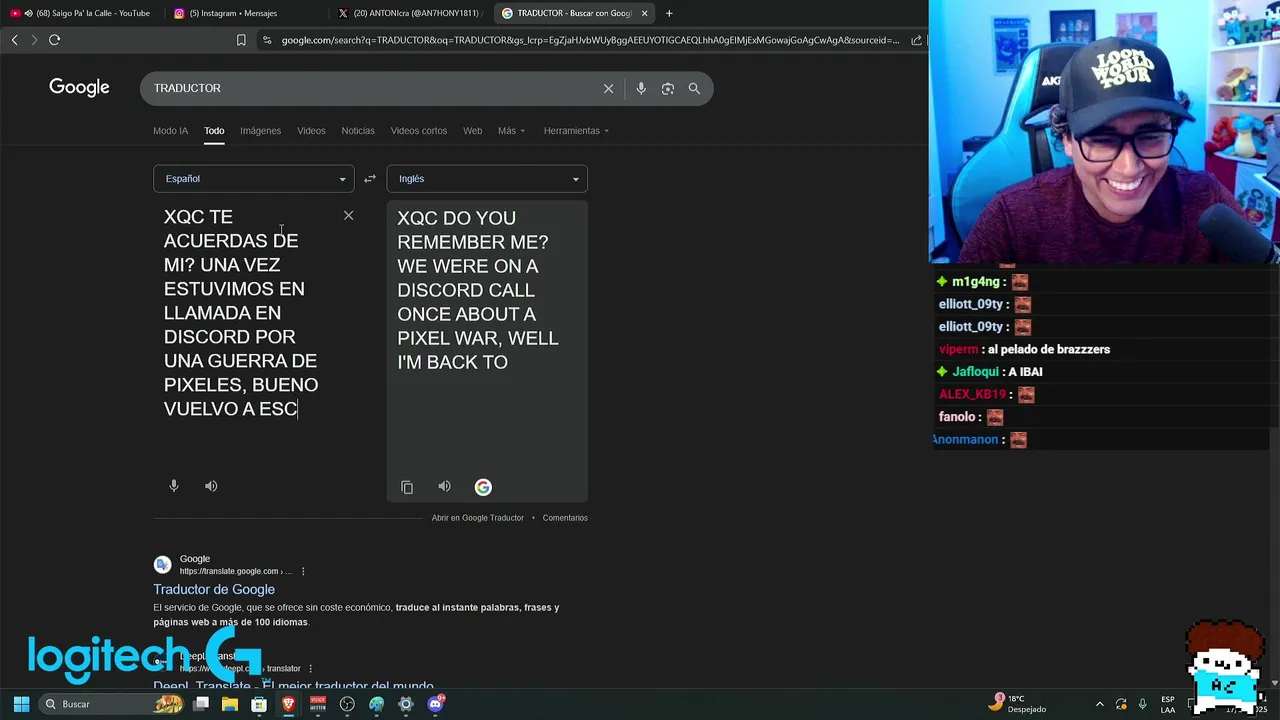Screen dimensions: 1280x720
Task: Reload the page with the refresh icon
Action: 54,40
